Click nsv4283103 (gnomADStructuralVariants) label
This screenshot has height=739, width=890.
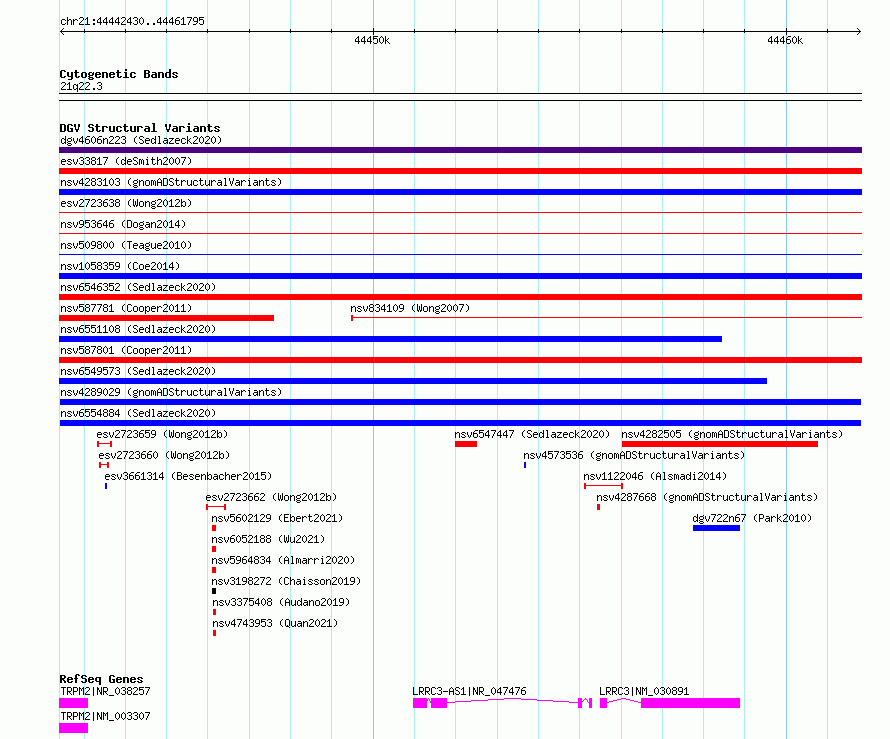171,182
